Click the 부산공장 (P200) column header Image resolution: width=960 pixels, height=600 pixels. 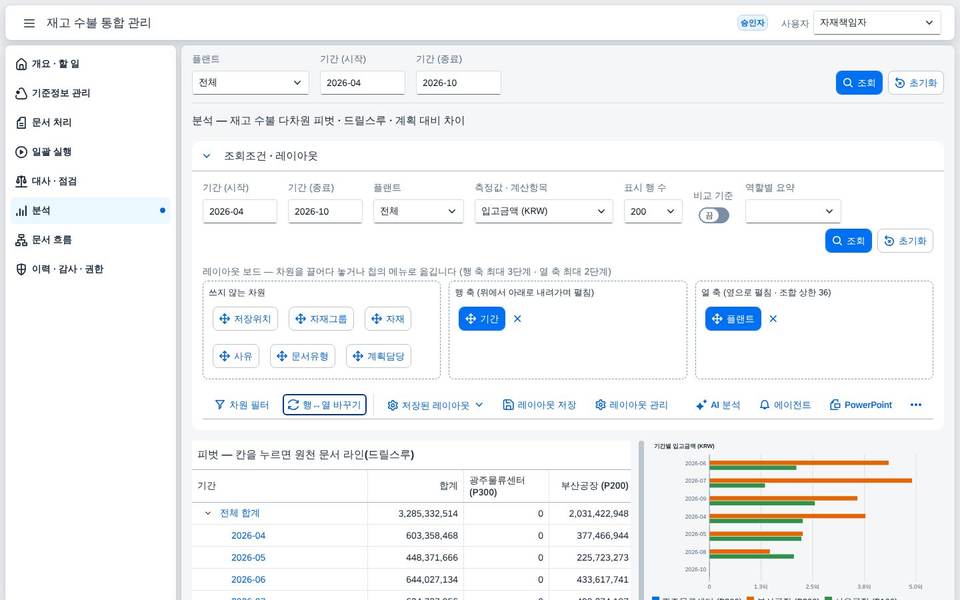coord(590,486)
